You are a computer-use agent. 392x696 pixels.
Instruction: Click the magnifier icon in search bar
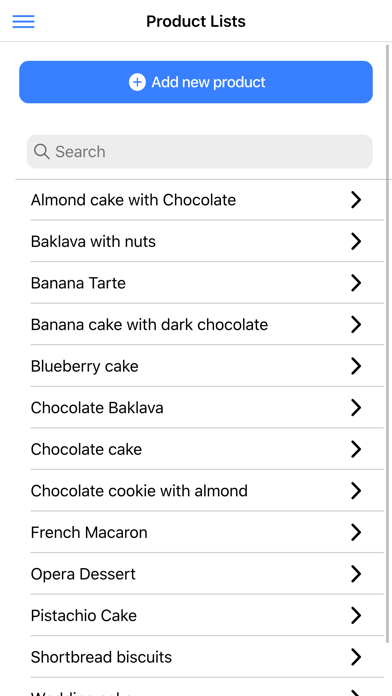[41, 152]
